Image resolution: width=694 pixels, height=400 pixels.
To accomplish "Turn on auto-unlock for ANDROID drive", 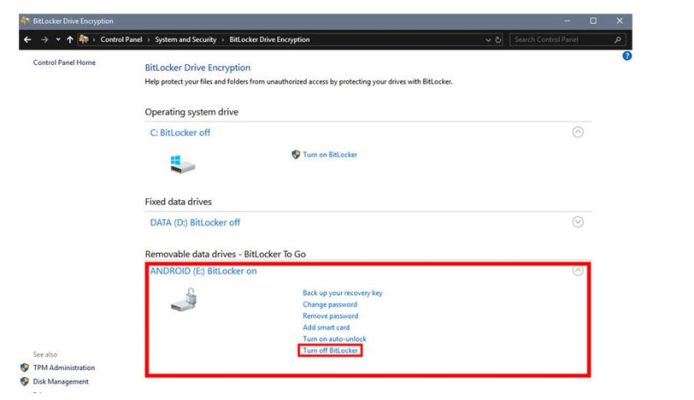I will pyautogui.click(x=335, y=339).
